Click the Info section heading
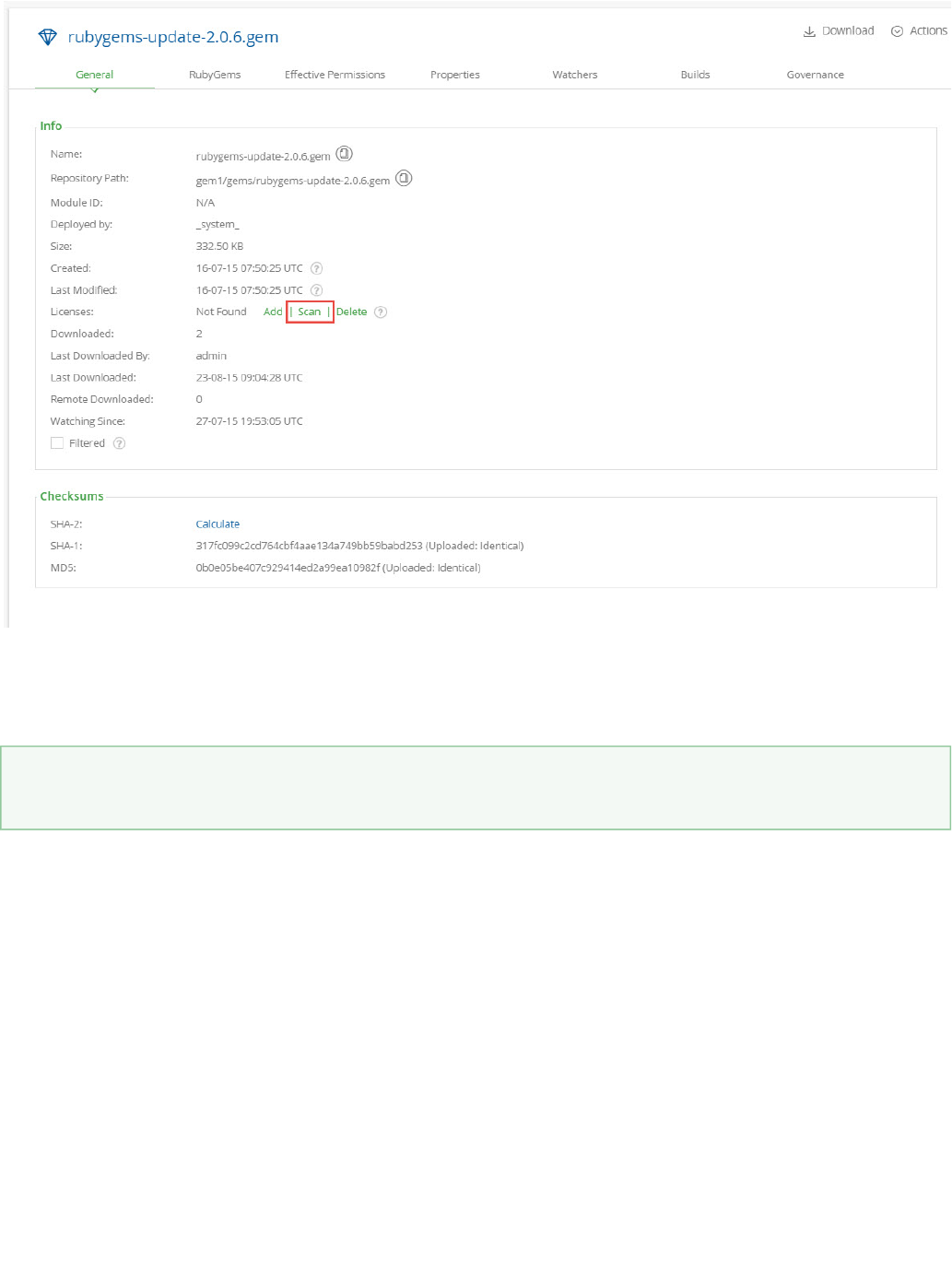 coord(51,125)
